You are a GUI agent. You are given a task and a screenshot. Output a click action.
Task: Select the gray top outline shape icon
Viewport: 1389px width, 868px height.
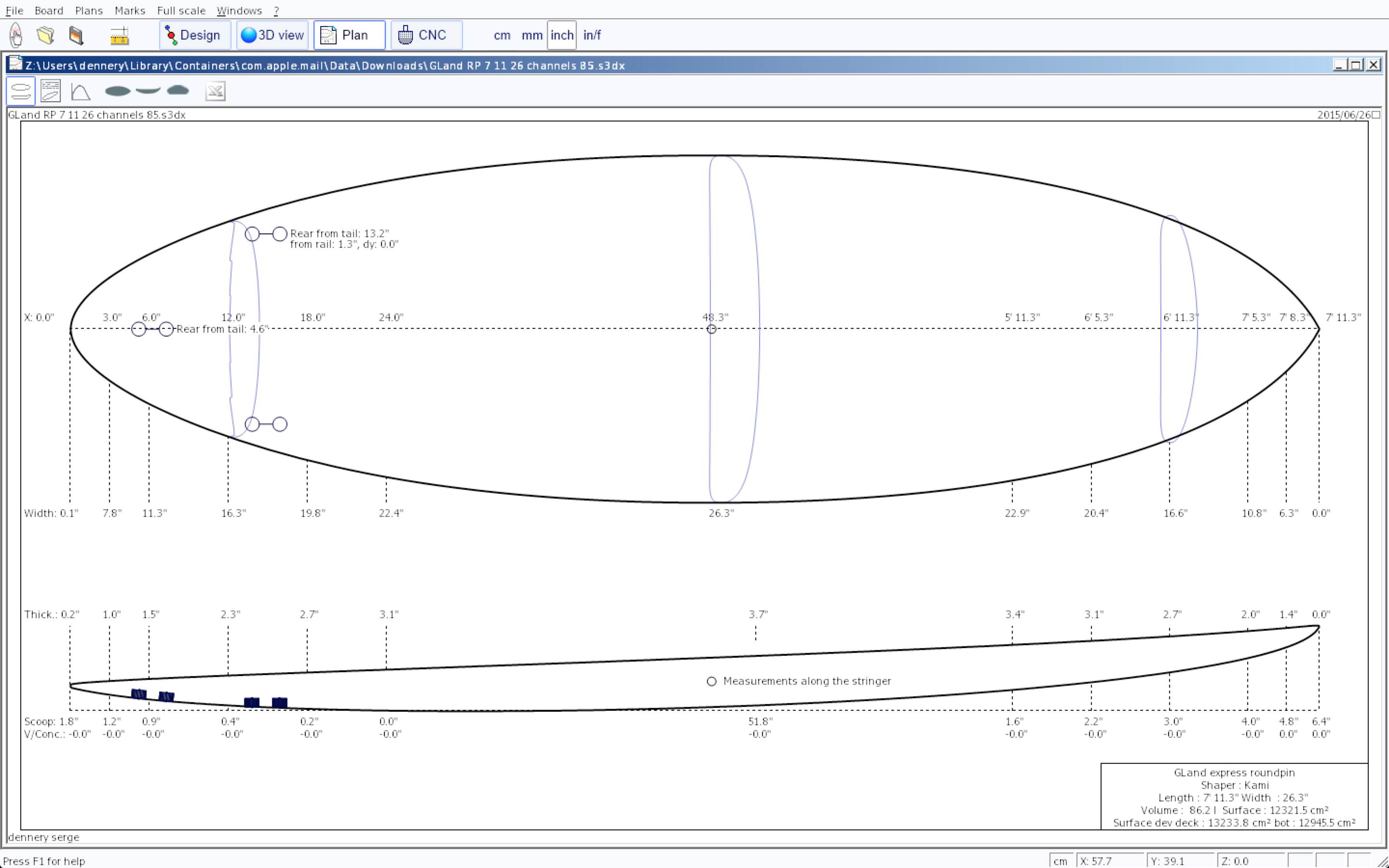pos(118,91)
